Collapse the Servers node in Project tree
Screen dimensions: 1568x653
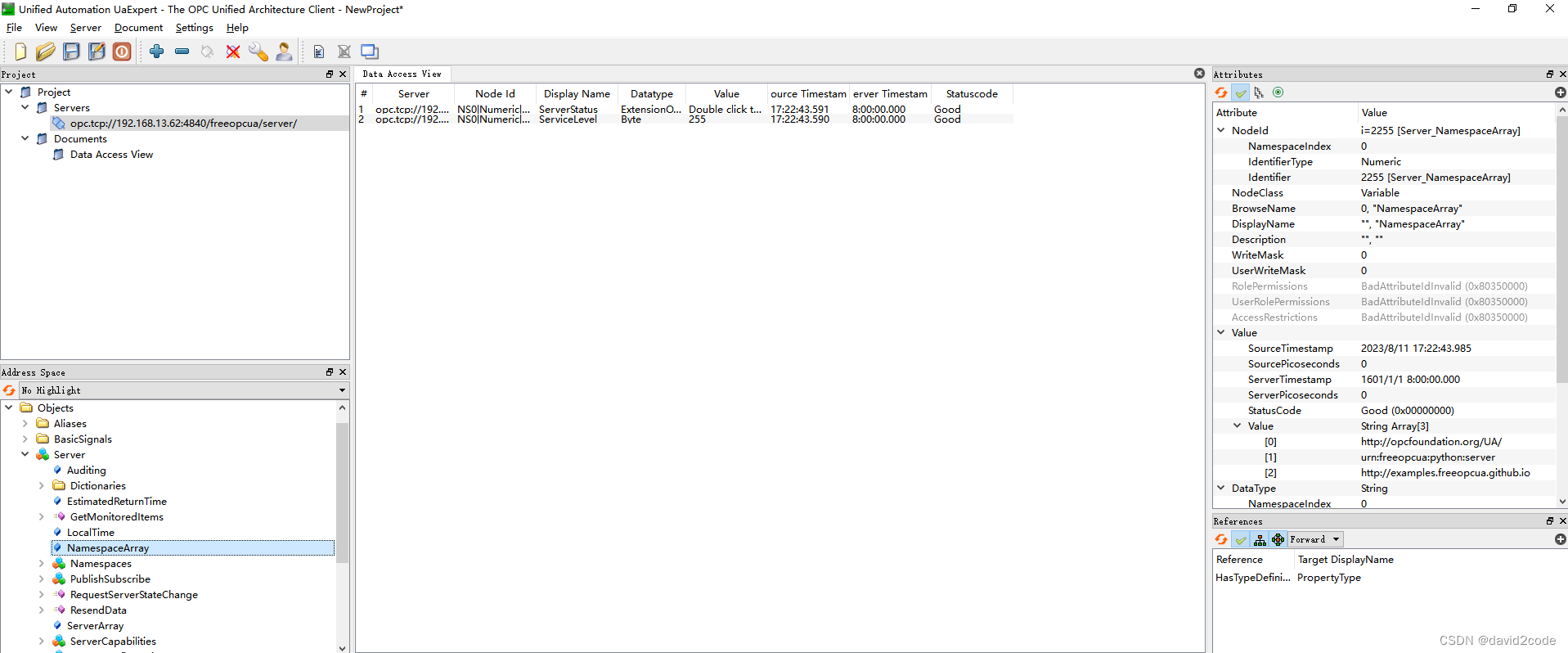pos(25,107)
